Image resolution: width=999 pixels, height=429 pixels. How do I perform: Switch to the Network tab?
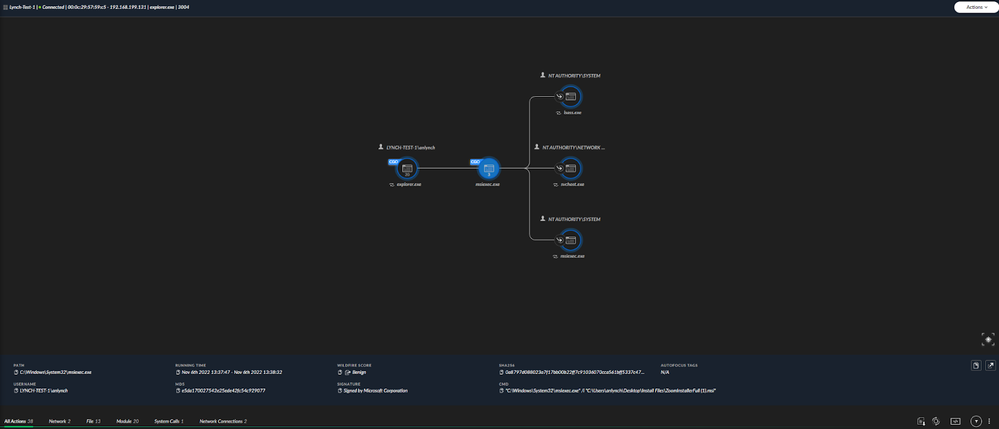(60, 421)
